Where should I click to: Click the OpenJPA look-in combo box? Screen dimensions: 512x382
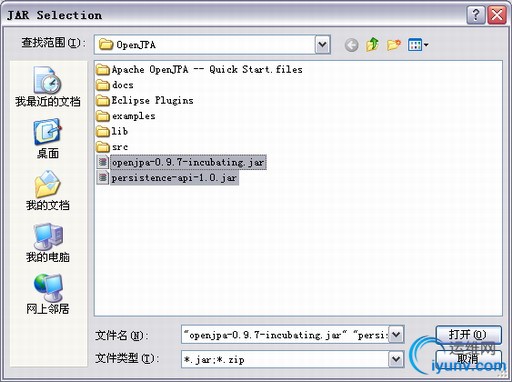pyautogui.click(x=212, y=44)
